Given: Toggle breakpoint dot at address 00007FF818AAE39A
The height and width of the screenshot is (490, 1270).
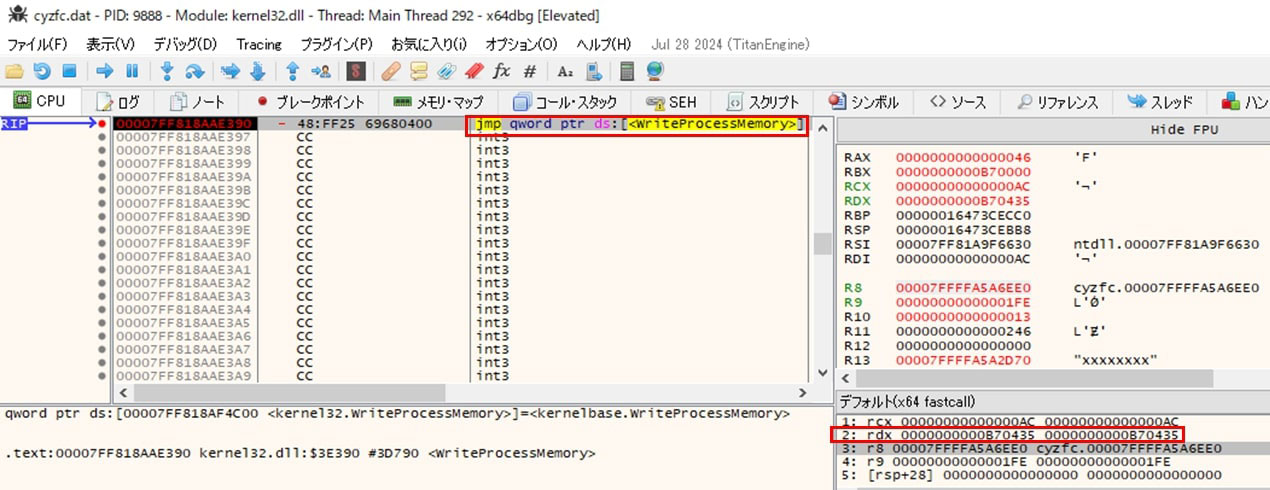Looking at the screenshot, I should click(x=102, y=177).
